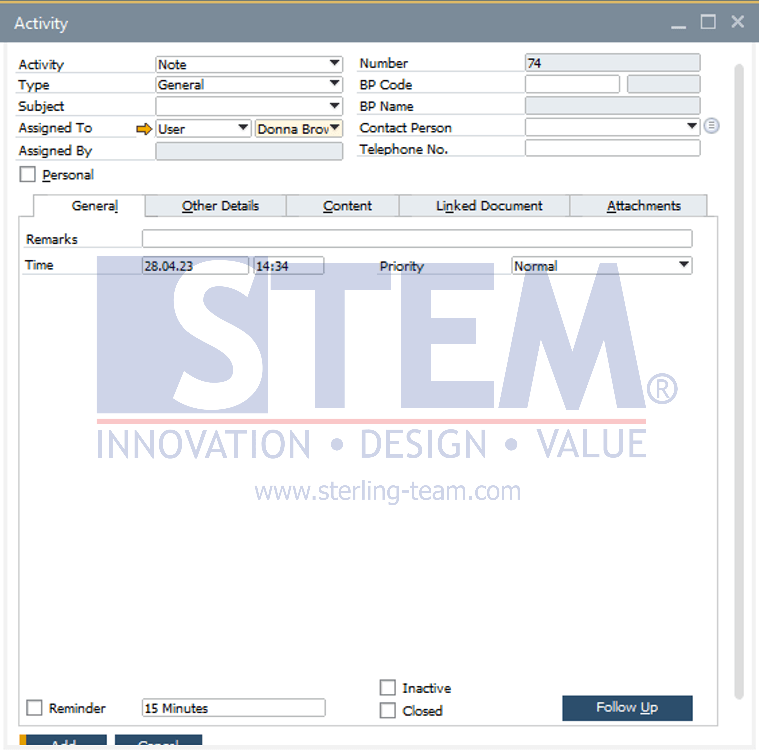Click into the Remarks field
759x751 pixels.
click(417, 238)
